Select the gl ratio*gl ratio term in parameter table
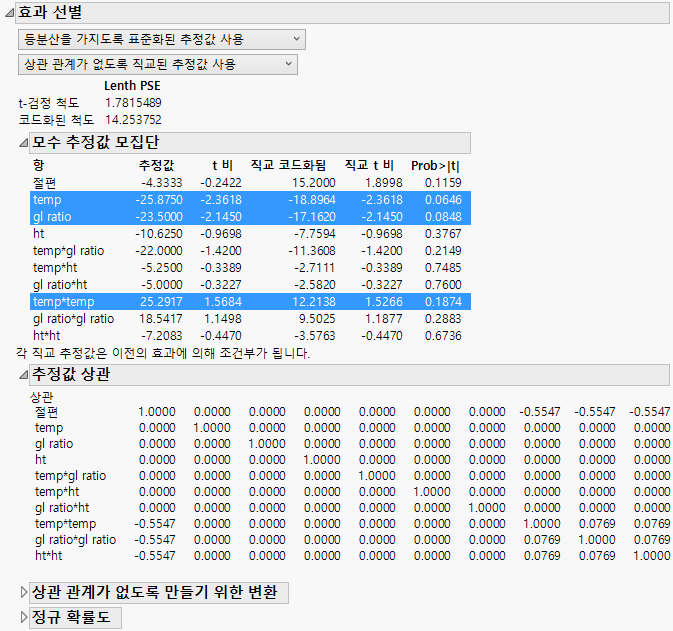 250,319
